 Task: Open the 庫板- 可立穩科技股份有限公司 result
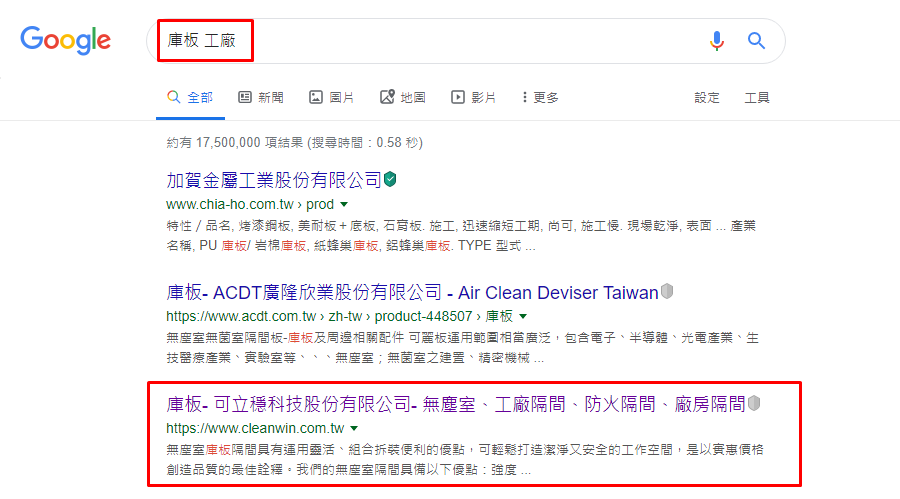coord(456,404)
